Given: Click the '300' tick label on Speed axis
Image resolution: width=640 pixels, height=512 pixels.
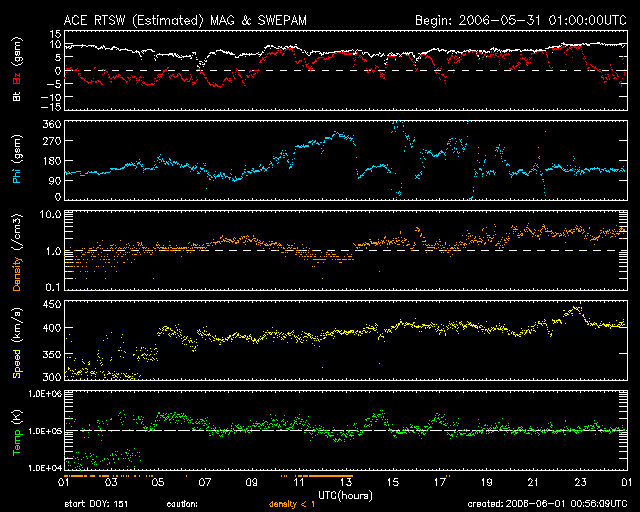Looking at the screenshot, I should tap(52, 377).
